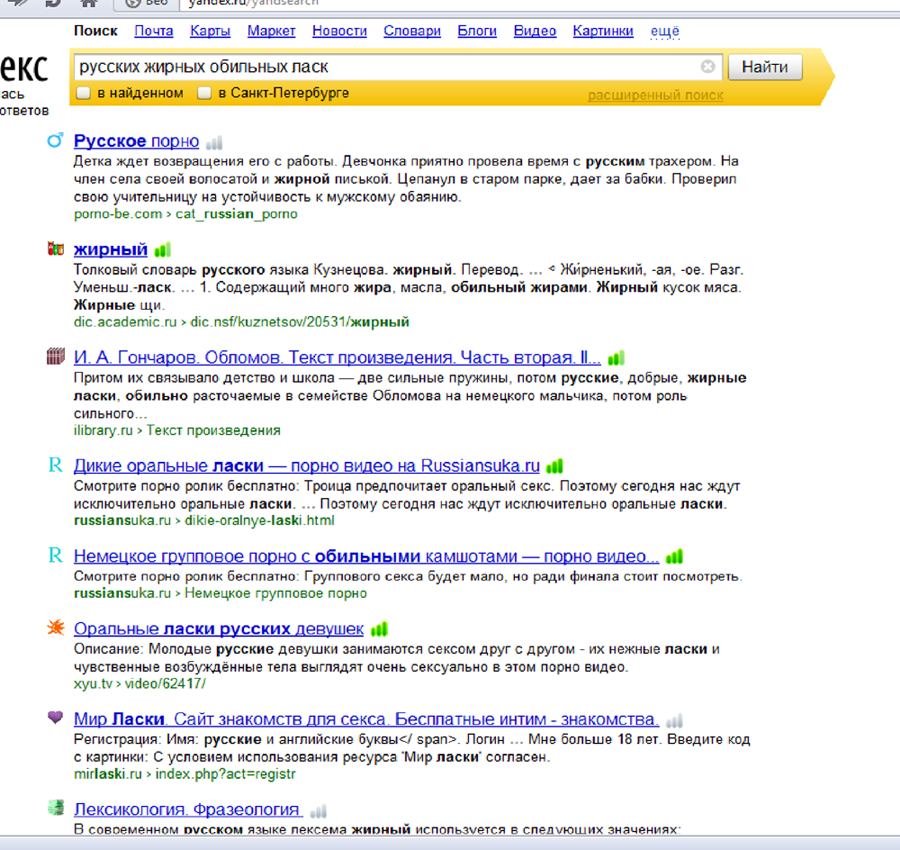900x850 pixels.
Task: Click rating bars after 'Дикие оральные' result title
Action: 554,466
